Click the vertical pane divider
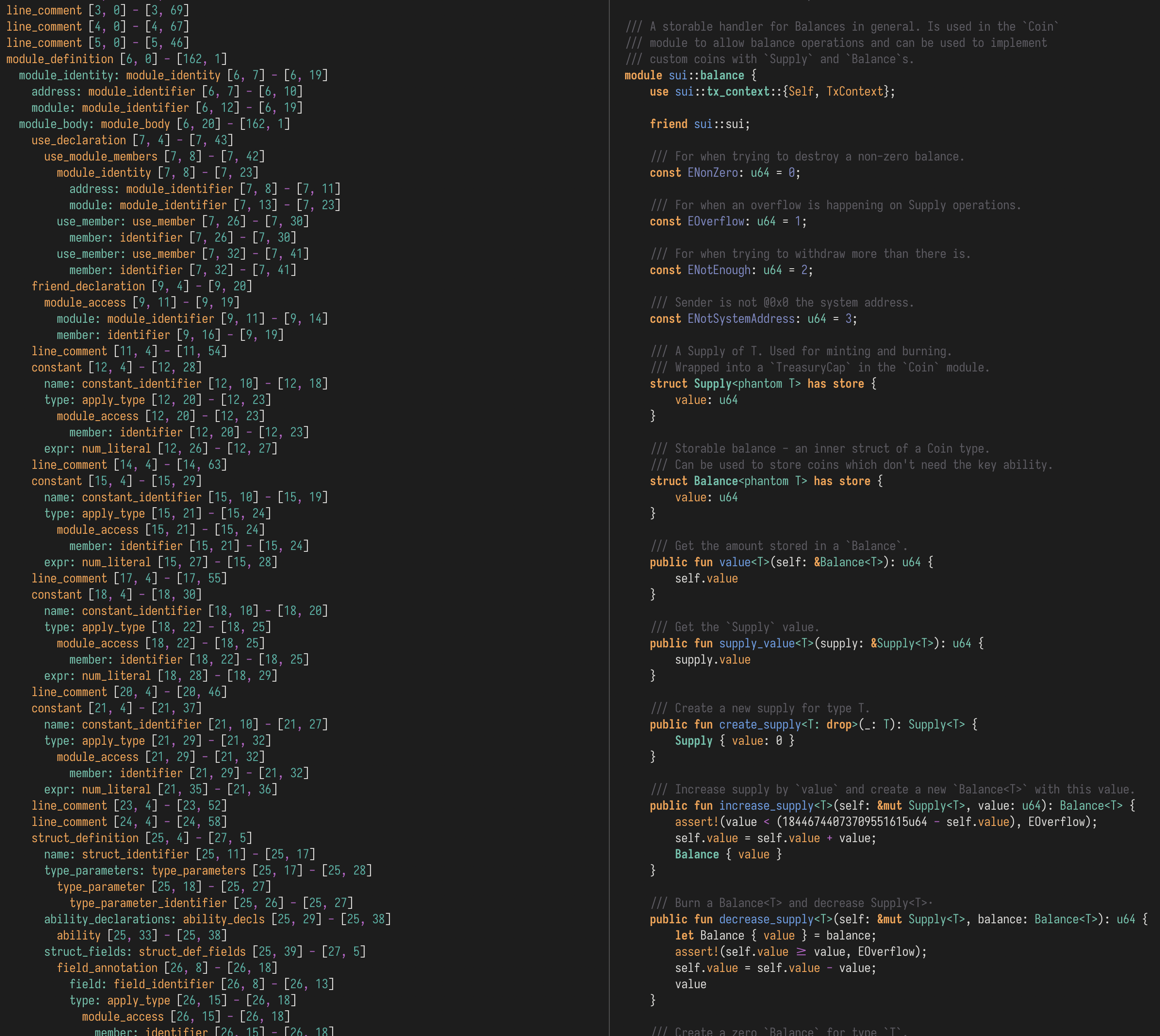The height and width of the screenshot is (1036, 1160). coord(609,518)
